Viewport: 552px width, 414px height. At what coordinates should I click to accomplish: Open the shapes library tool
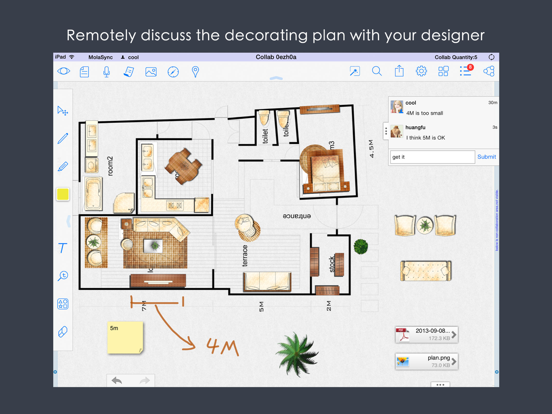click(x=63, y=303)
